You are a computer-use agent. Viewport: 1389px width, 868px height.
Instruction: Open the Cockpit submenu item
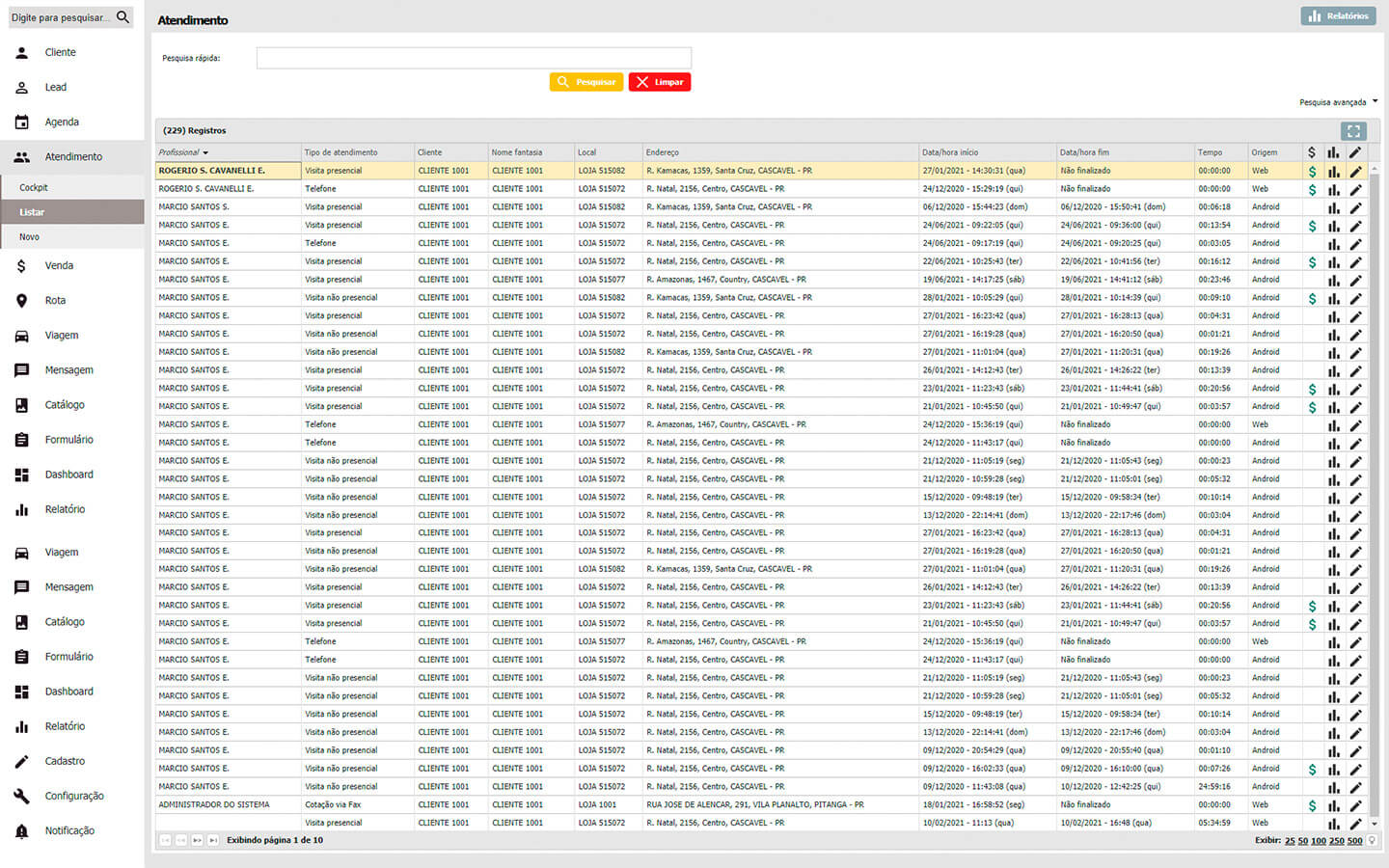34,188
